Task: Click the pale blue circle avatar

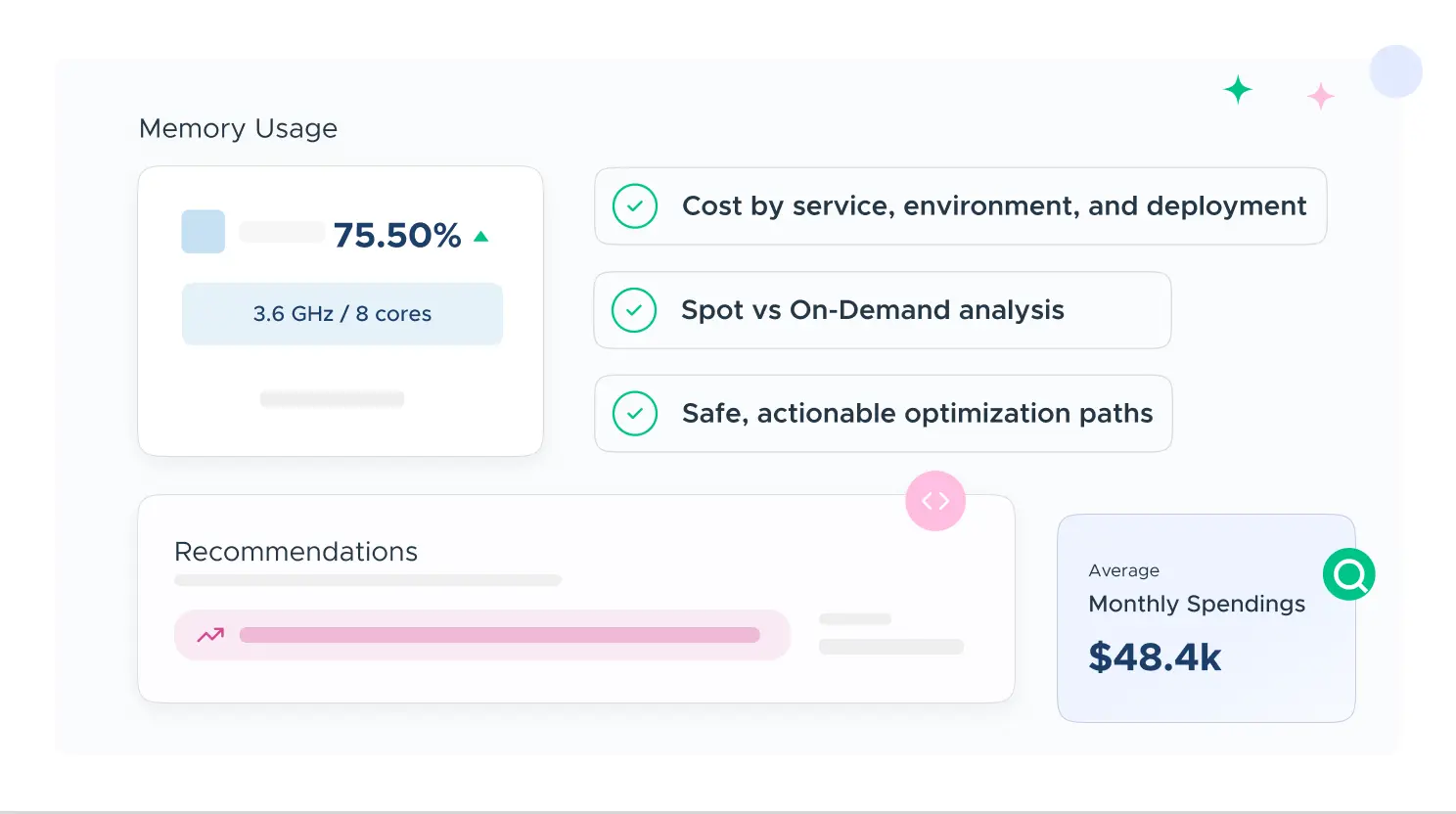Action: pos(1395,71)
